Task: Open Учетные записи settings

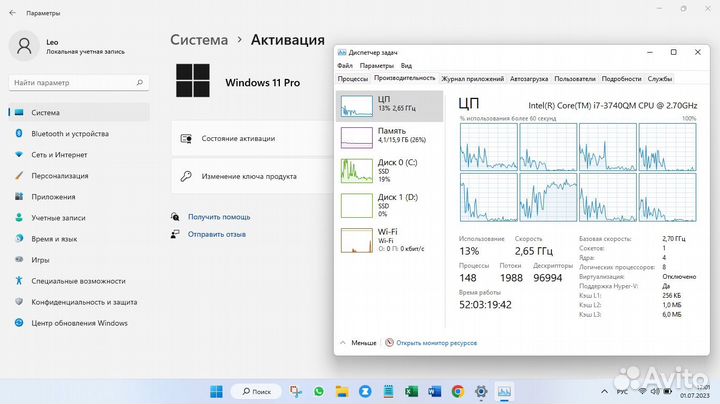Action: pyautogui.click(x=79, y=218)
